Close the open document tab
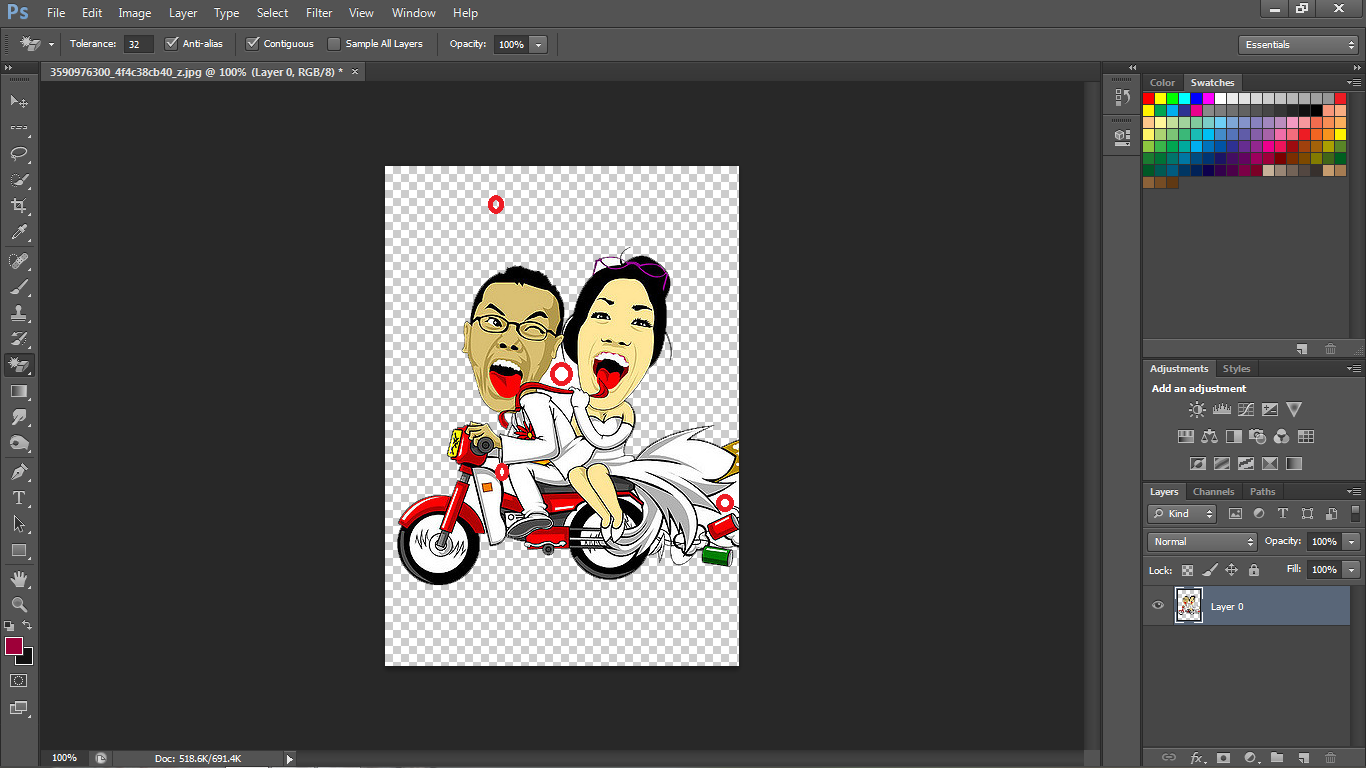 (x=355, y=72)
